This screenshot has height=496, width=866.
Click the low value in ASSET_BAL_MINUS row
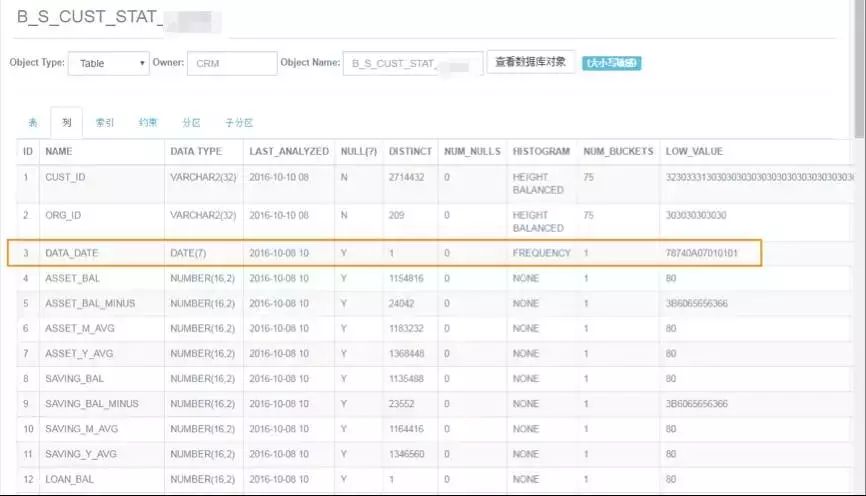(x=696, y=304)
